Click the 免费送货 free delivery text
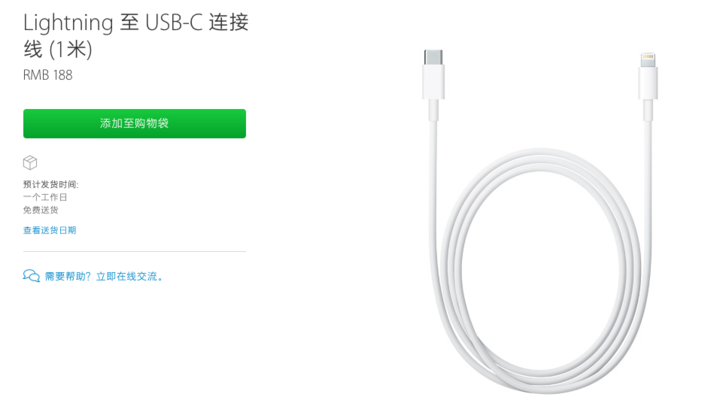The image size is (720, 415). point(40,210)
